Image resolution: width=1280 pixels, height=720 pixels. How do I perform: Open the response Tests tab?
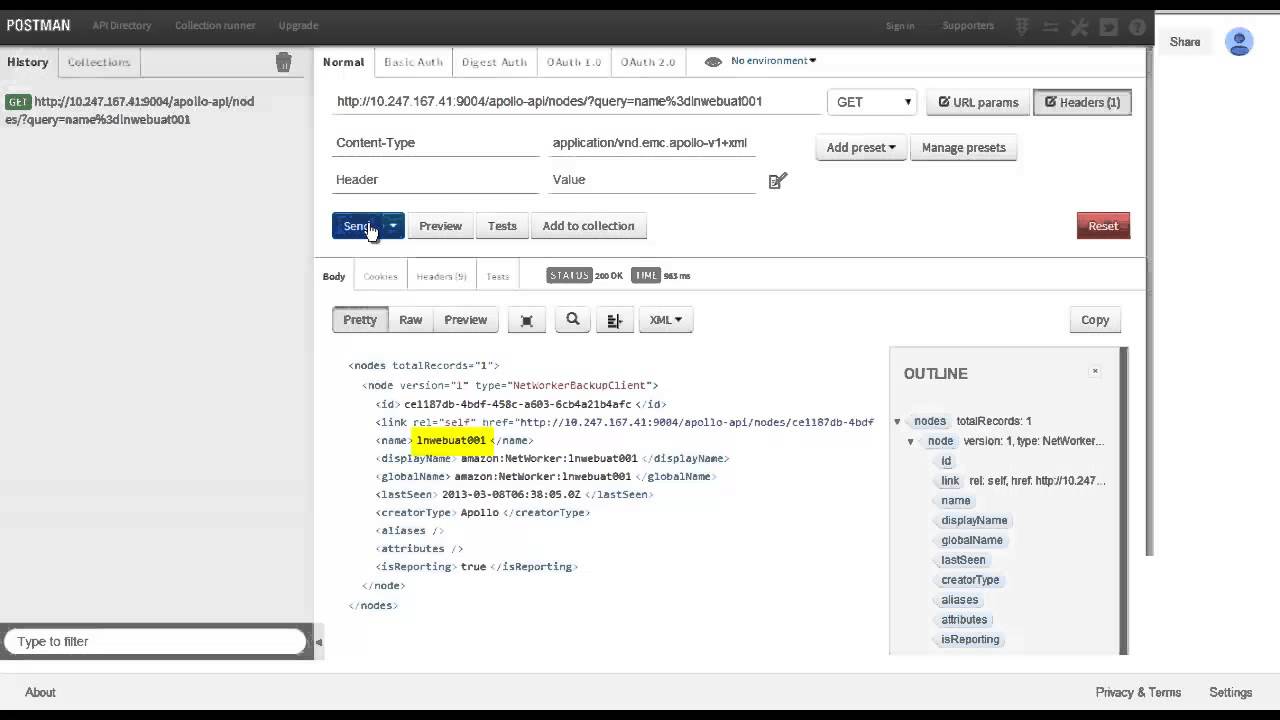click(x=498, y=276)
